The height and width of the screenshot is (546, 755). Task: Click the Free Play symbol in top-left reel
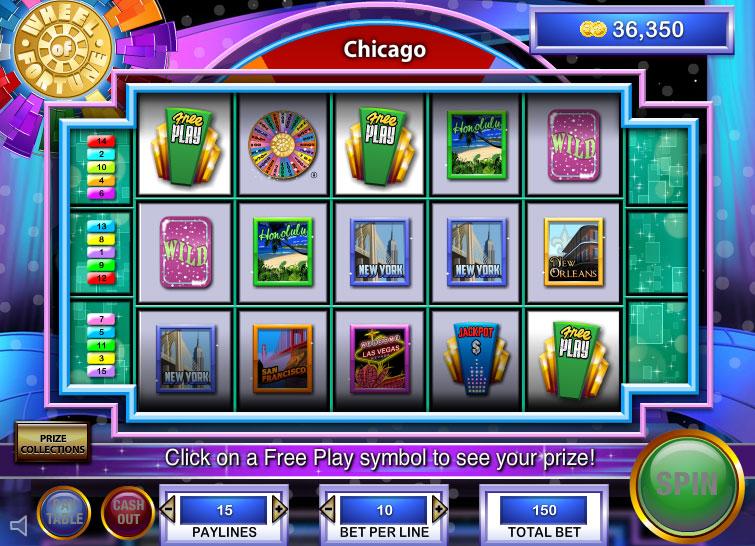click(185, 146)
